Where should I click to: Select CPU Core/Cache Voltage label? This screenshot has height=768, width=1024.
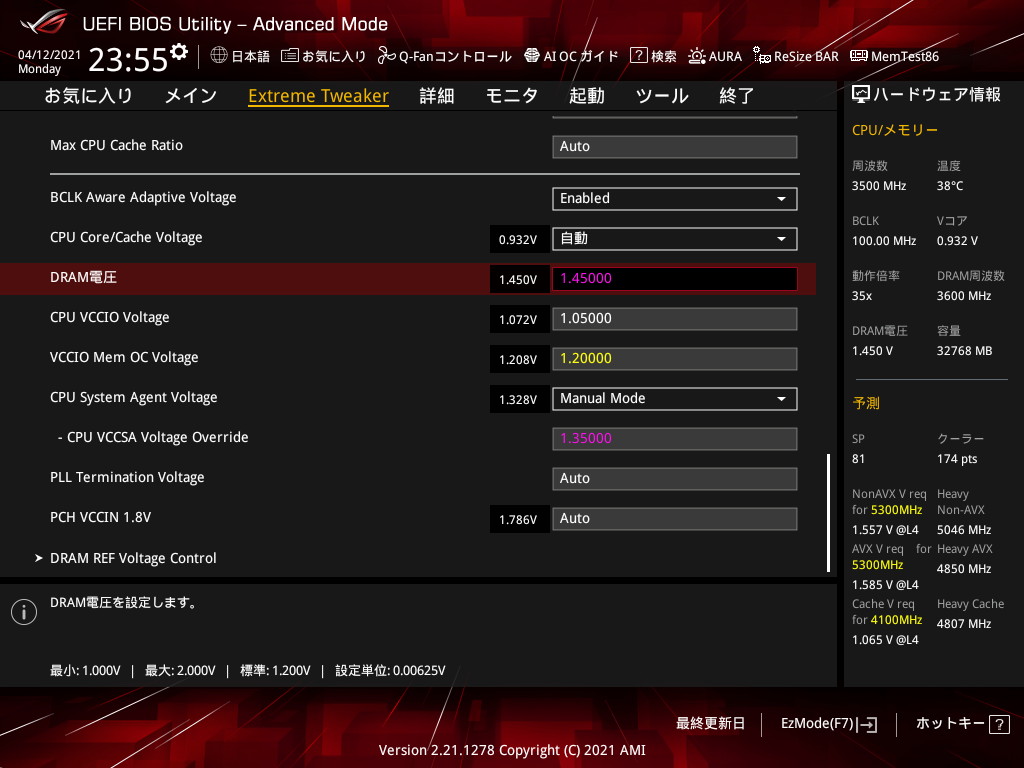(126, 238)
